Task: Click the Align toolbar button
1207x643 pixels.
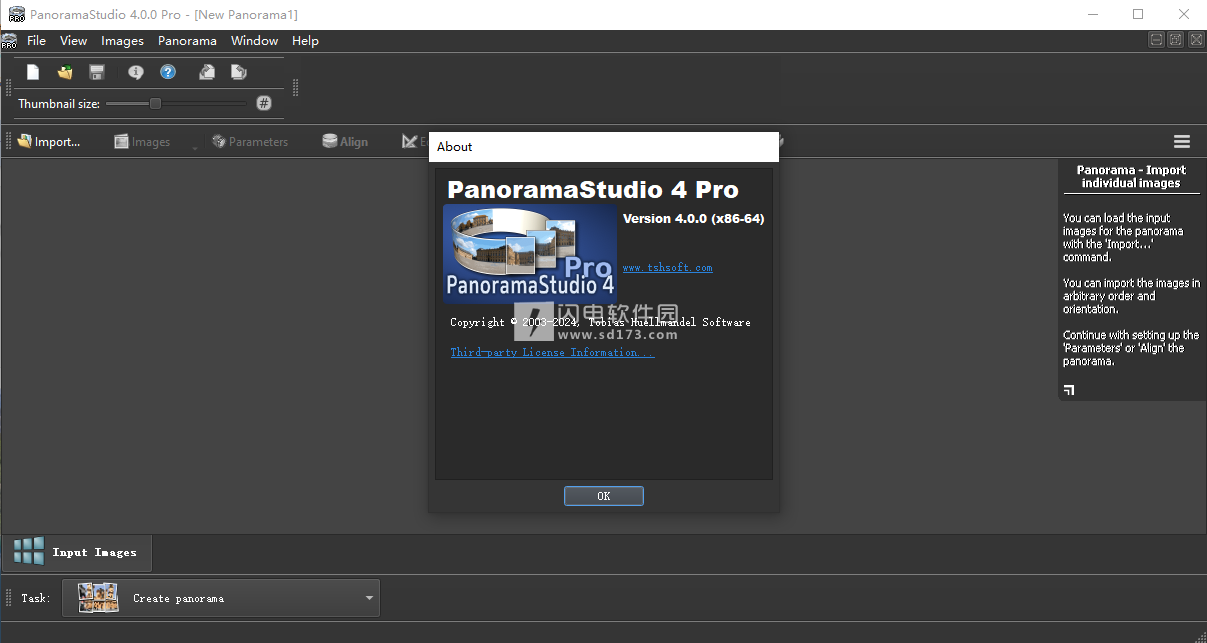Action: (345, 142)
